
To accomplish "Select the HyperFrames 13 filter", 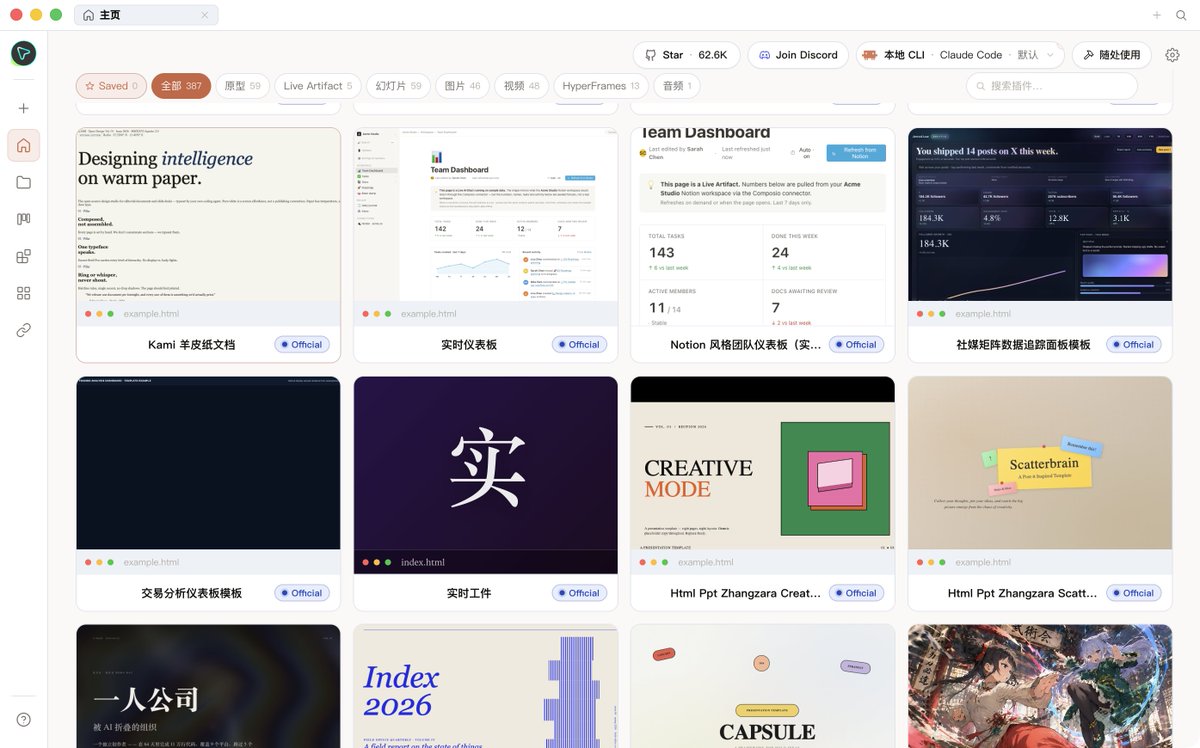I will pos(601,86).
